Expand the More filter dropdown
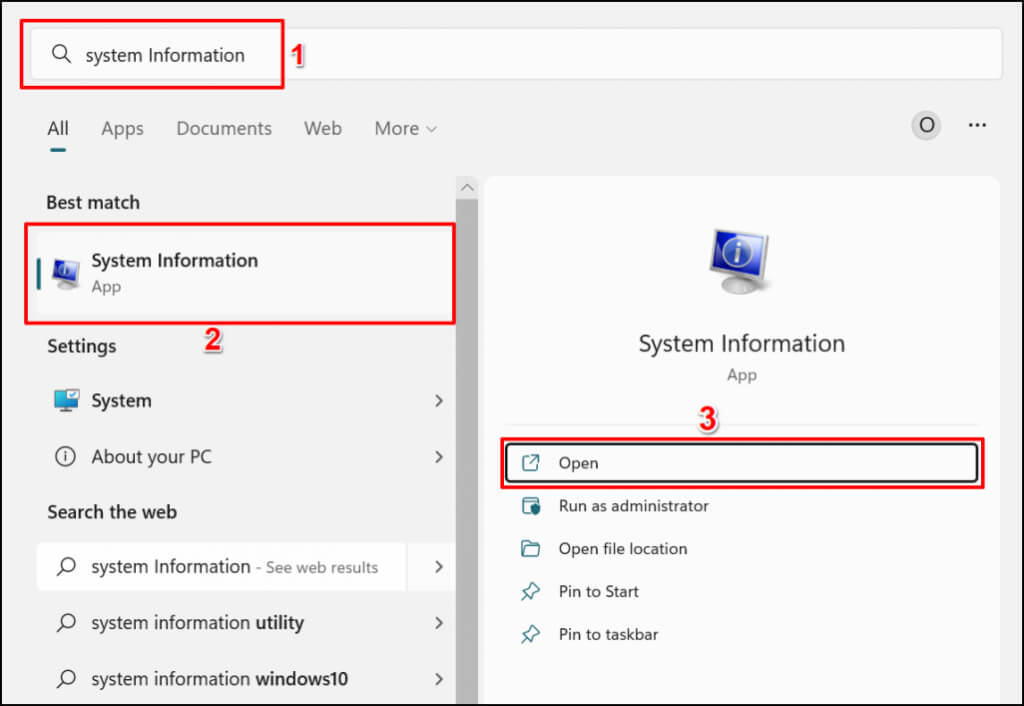Screen dimensions: 1024x706 (405, 129)
